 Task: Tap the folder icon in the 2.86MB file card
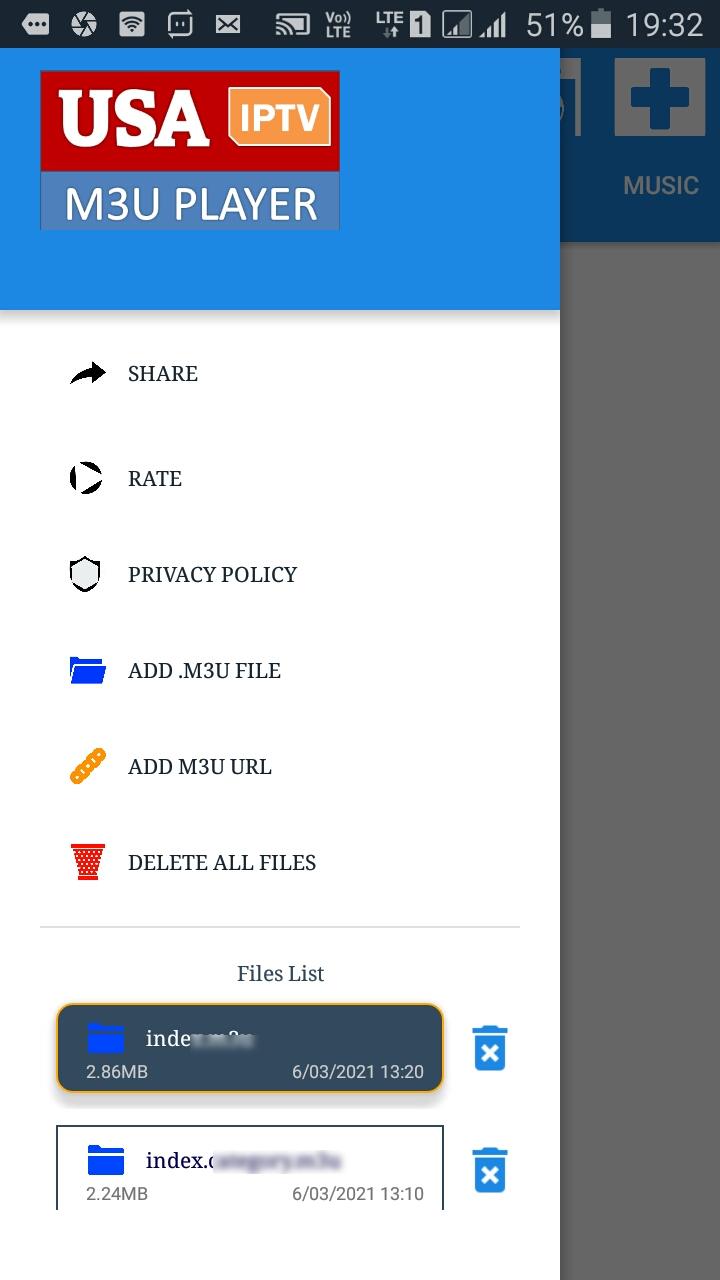coord(106,1038)
